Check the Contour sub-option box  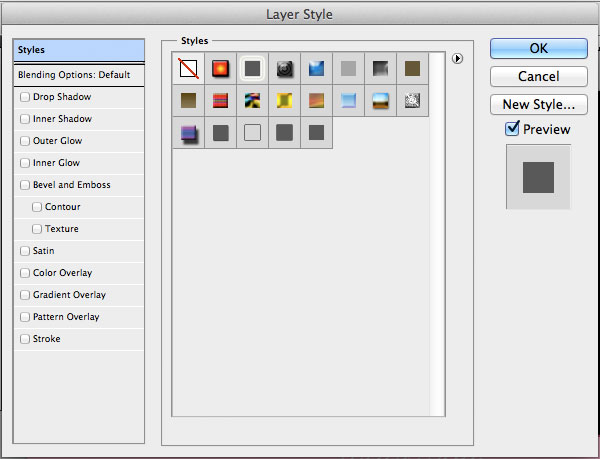(x=37, y=207)
